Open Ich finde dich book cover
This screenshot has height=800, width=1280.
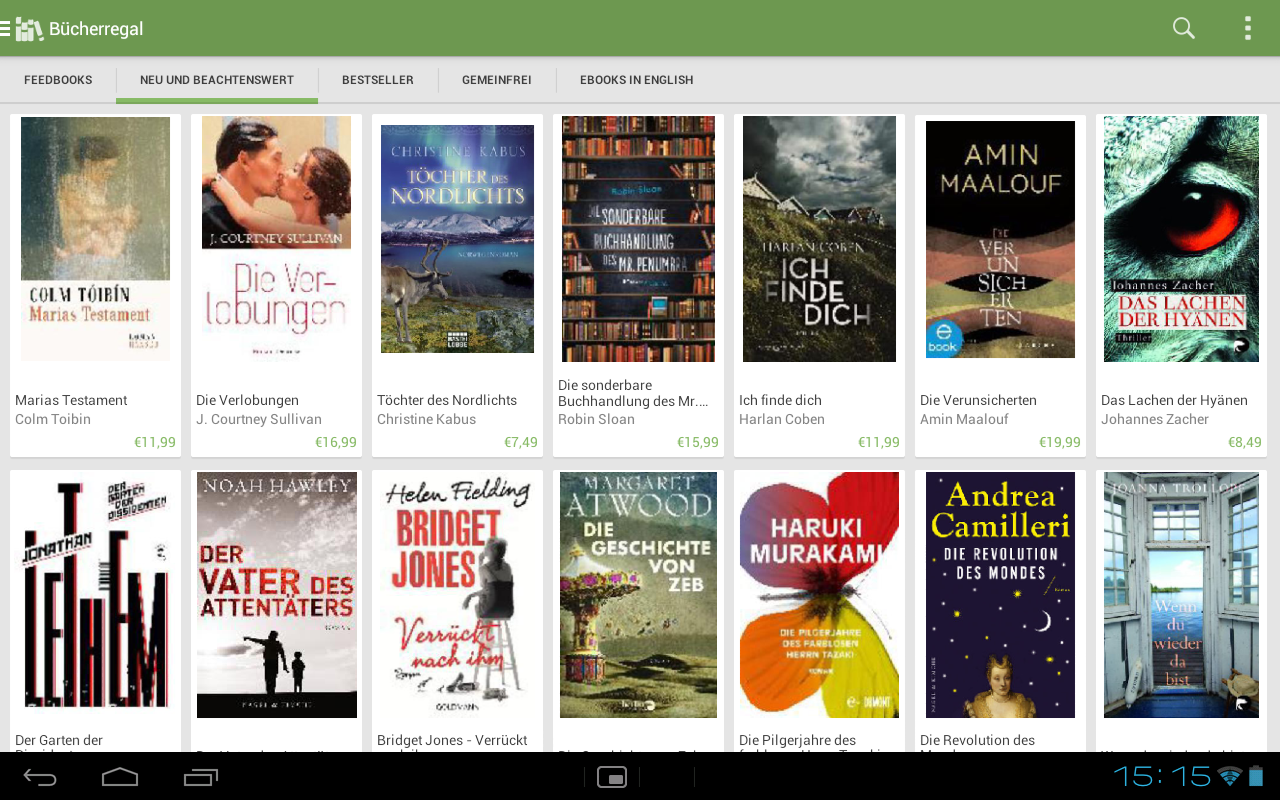pos(820,239)
